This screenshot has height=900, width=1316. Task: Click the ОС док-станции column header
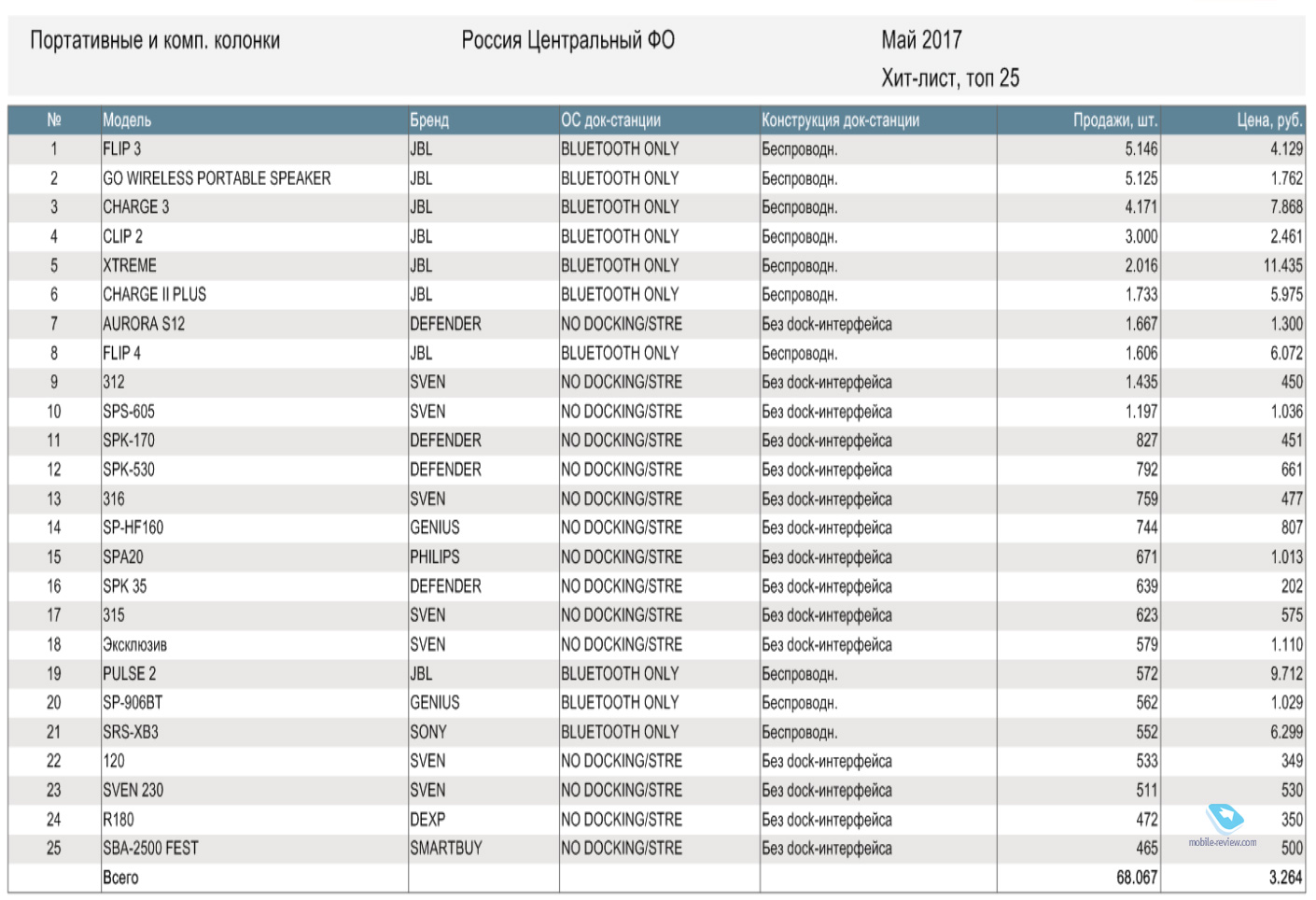pyautogui.click(x=610, y=120)
